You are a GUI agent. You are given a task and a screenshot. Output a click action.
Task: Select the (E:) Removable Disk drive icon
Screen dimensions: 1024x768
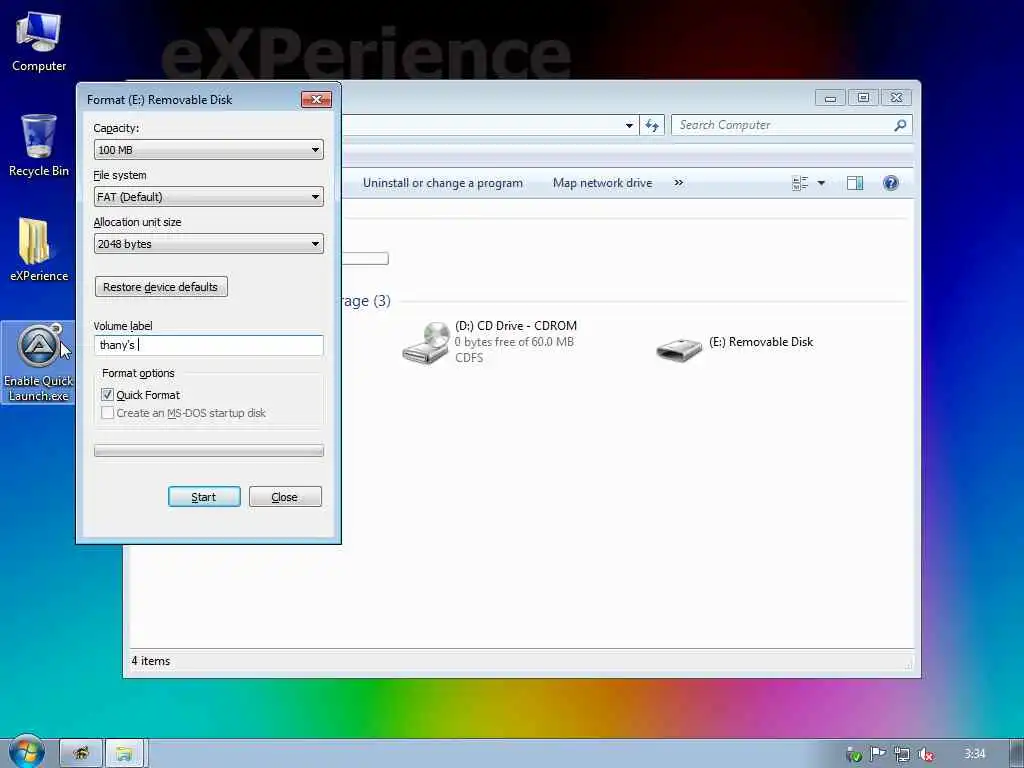click(679, 349)
